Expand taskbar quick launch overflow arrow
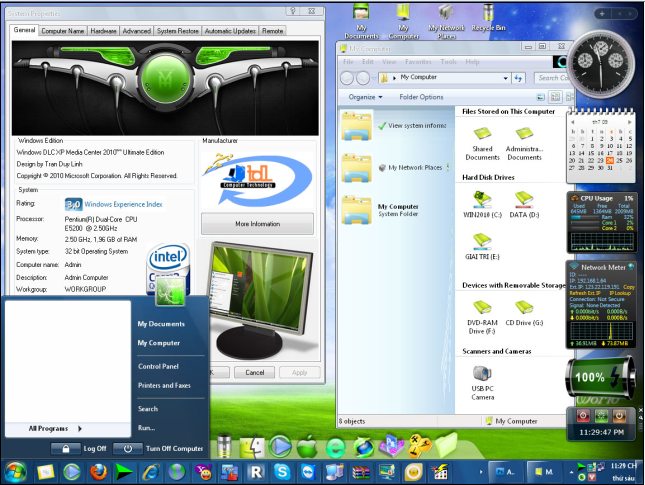This screenshot has height=485, width=645. pos(481,471)
